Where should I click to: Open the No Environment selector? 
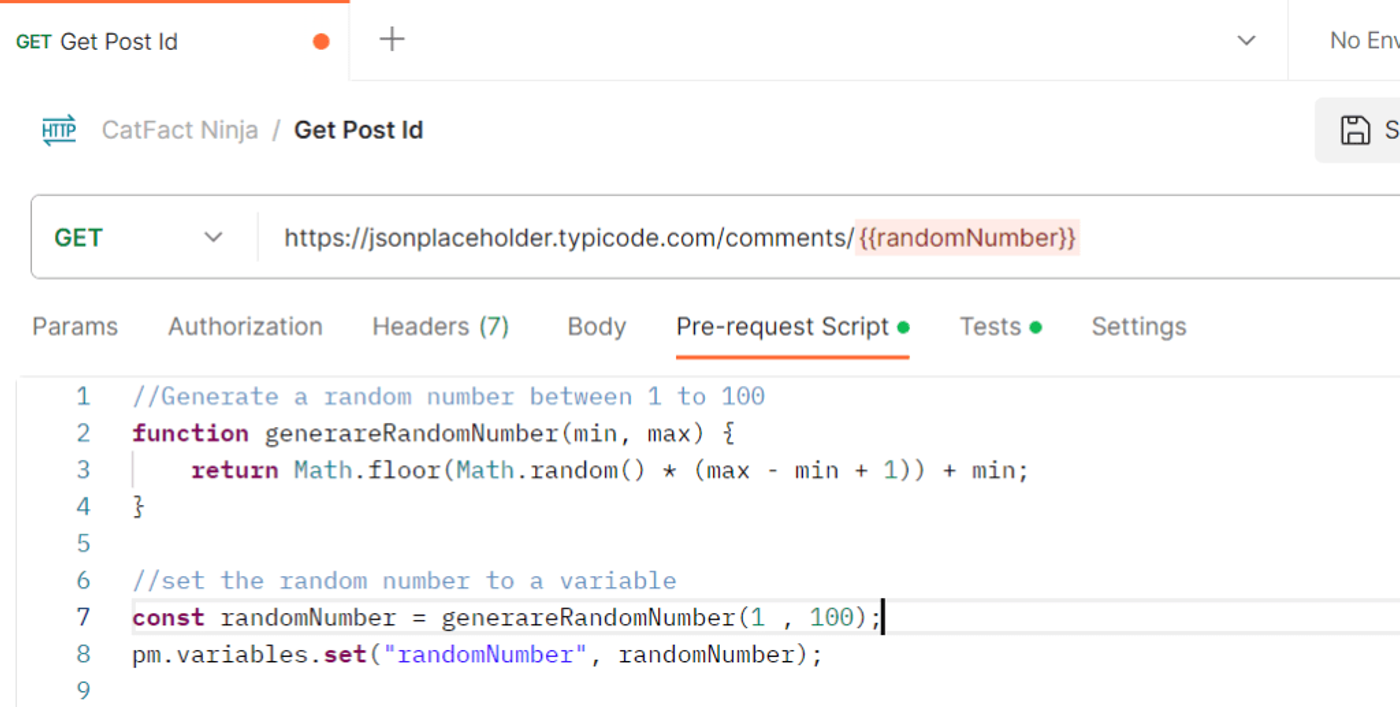[x=1363, y=41]
